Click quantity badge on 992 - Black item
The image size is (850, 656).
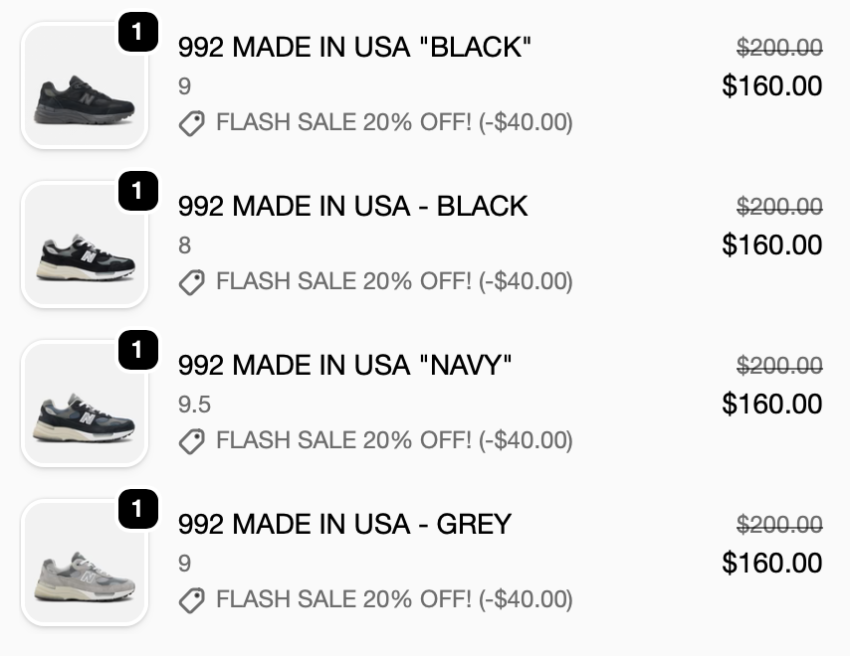pos(137,191)
